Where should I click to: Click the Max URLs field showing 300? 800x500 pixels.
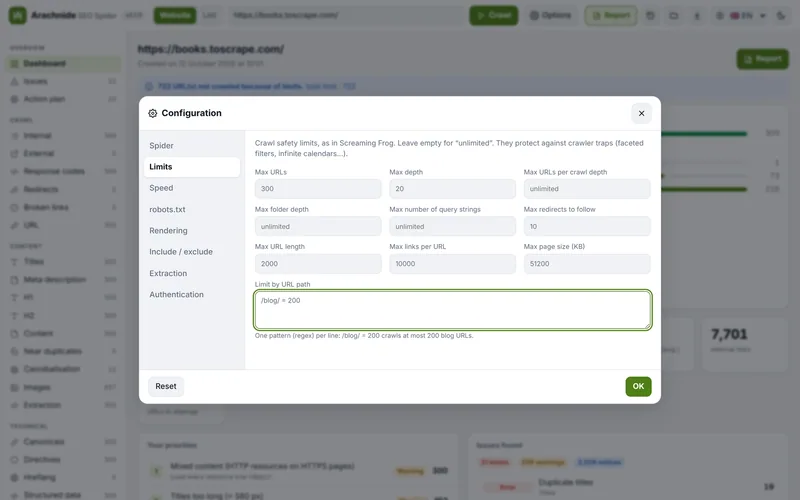click(x=318, y=189)
